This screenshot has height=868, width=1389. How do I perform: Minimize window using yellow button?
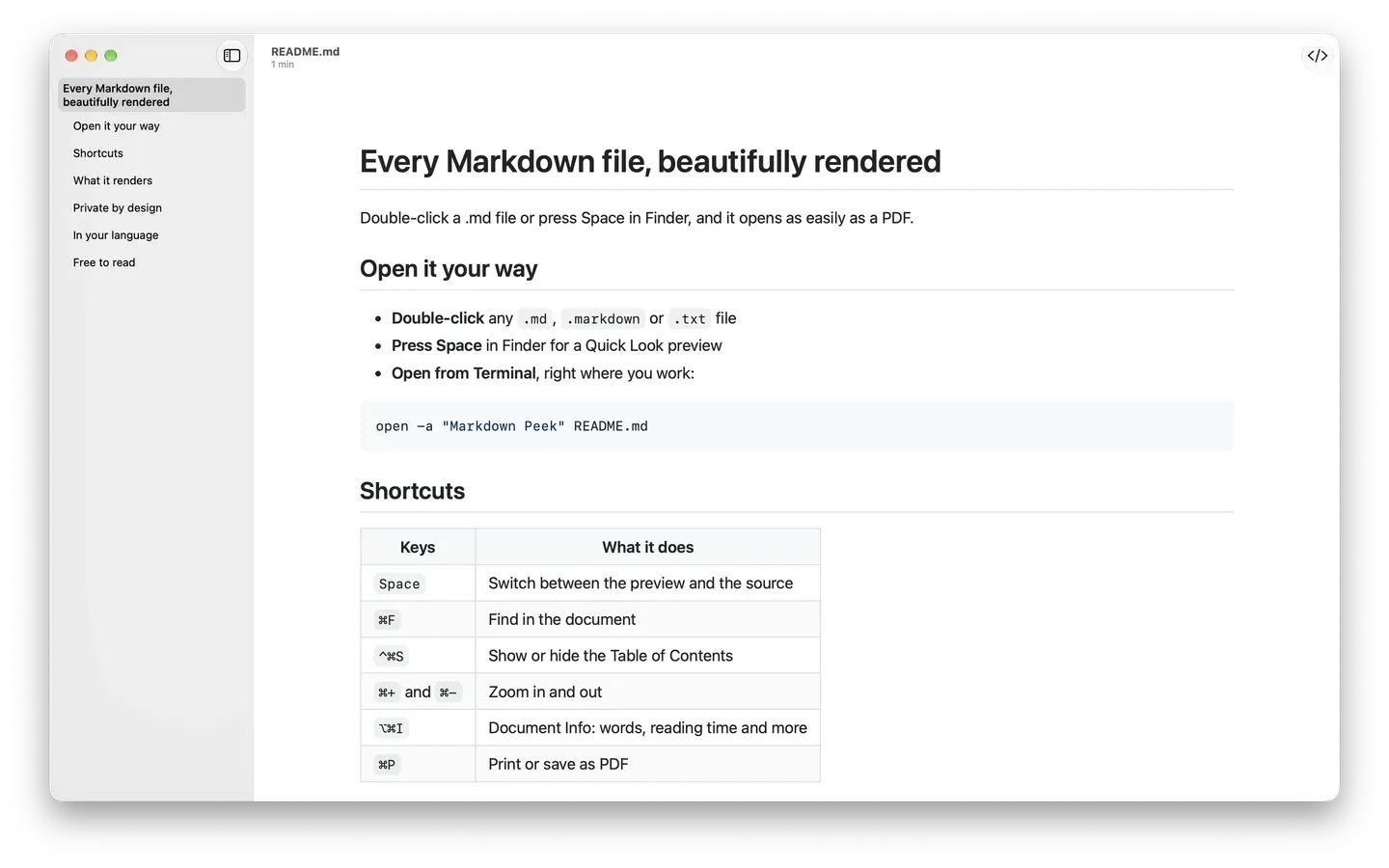click(x=91, y=56)
